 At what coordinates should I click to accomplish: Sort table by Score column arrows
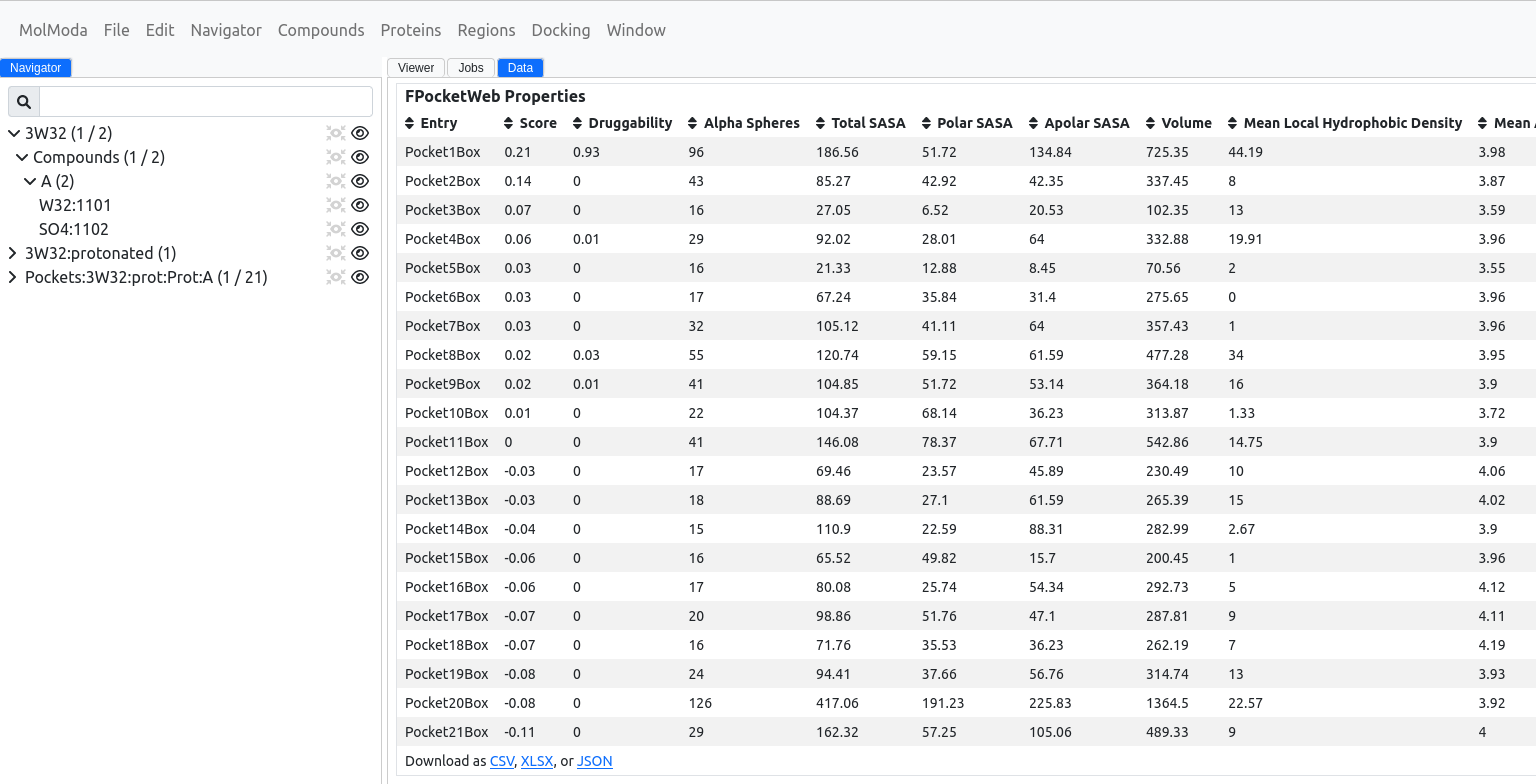[x=509, y=123]
